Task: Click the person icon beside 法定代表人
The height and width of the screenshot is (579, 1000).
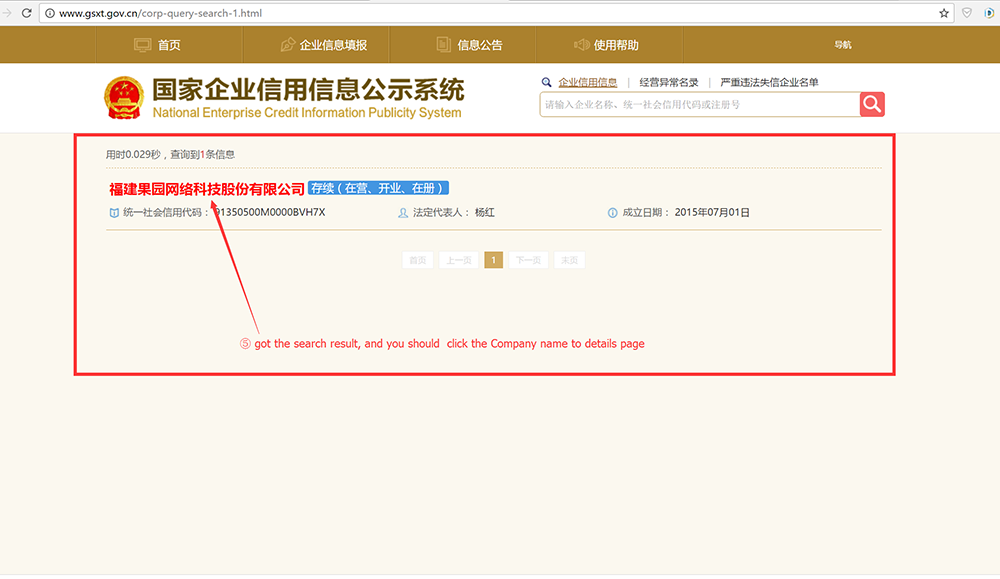Action: pos(403,213)
